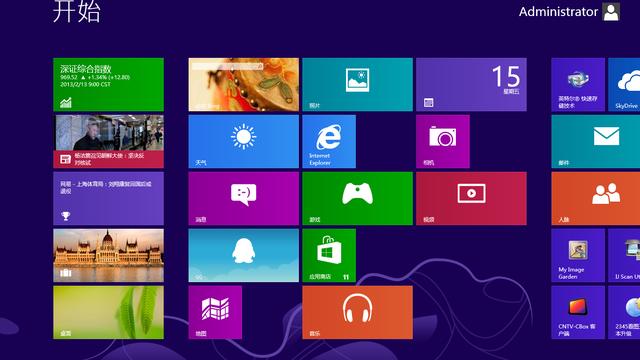The height and width of the screenshot is (360, 640).
Task: Launch the Weather tile with sun icon
Action: (x=244, y=141)
